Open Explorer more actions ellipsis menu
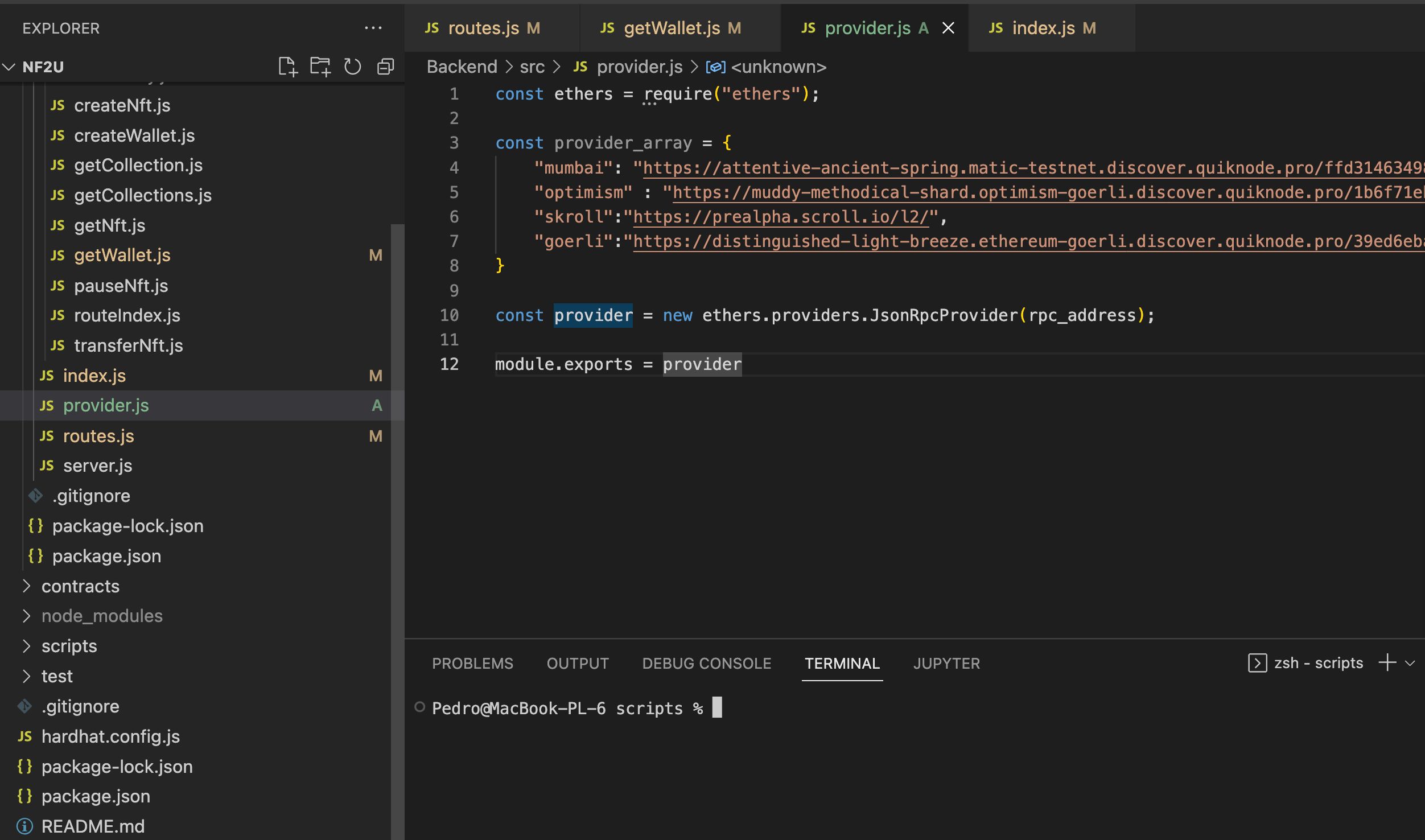 373,28
